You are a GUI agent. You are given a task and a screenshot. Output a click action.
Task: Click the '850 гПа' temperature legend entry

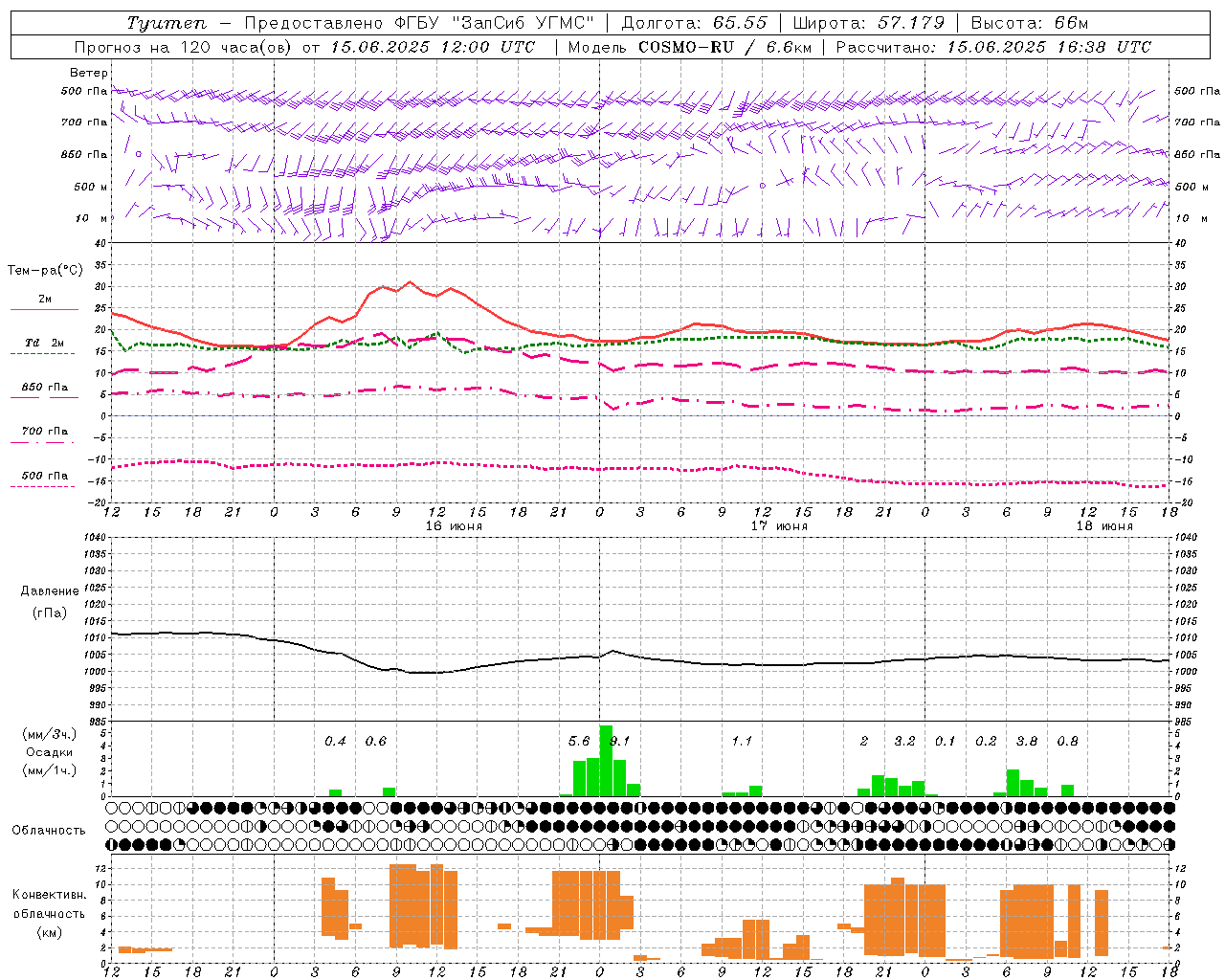[x=44, y=388]
